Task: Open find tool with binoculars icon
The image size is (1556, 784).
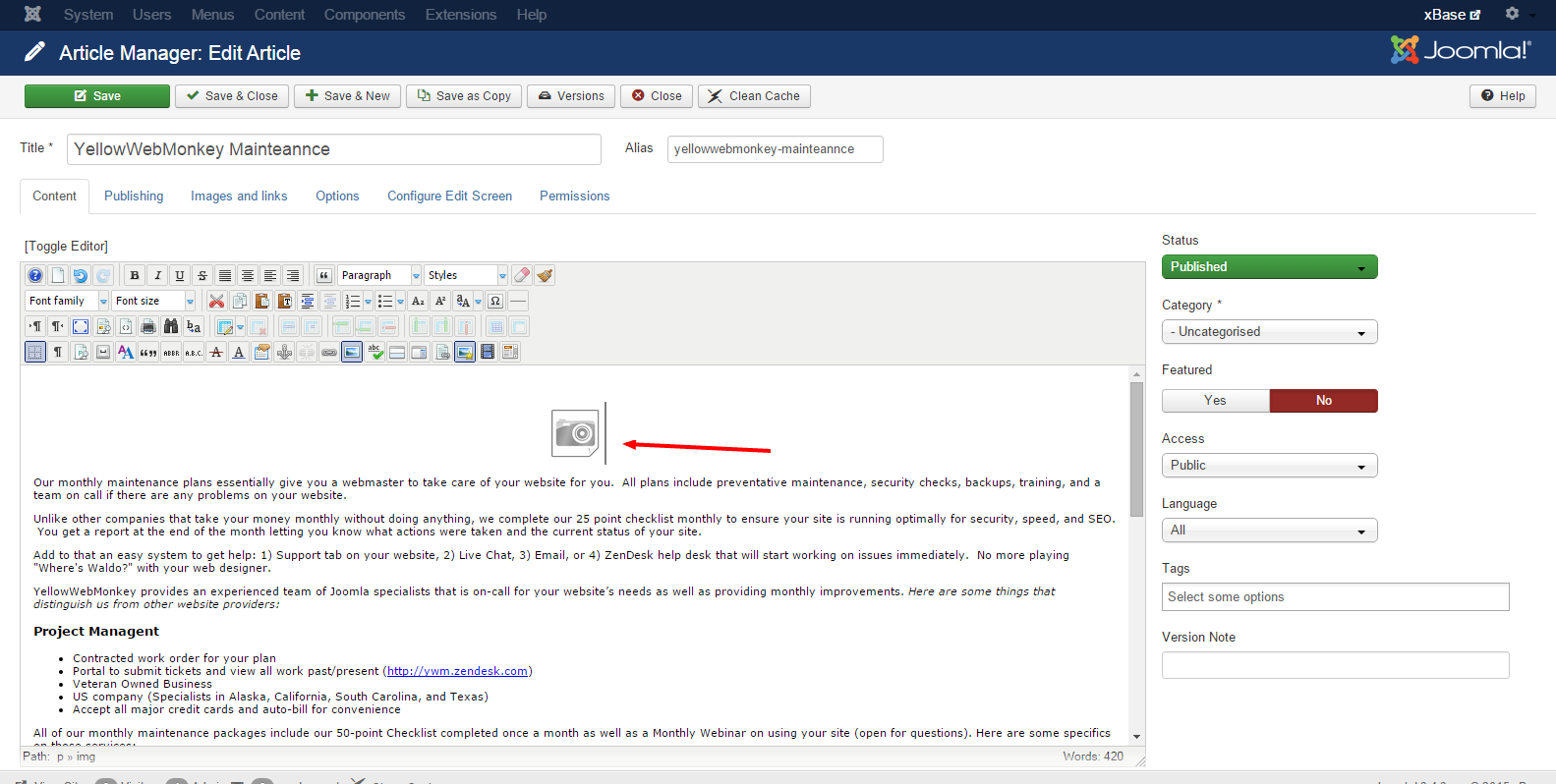Action: (x=171, y=327)
